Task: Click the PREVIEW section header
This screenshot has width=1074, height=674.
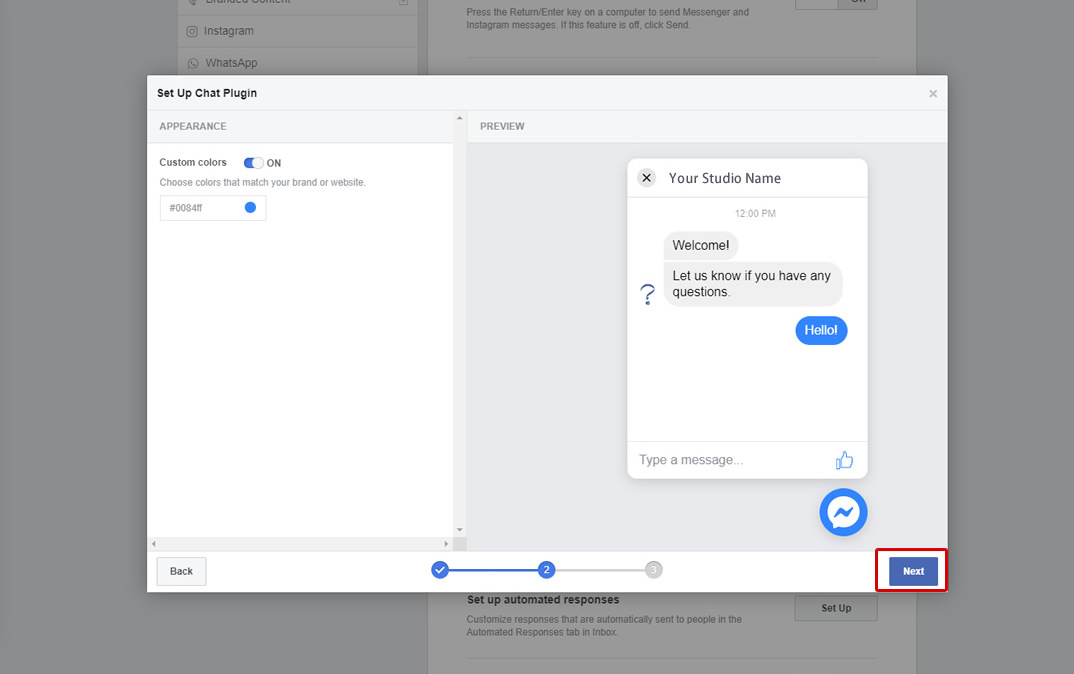Action: (502, 127)
